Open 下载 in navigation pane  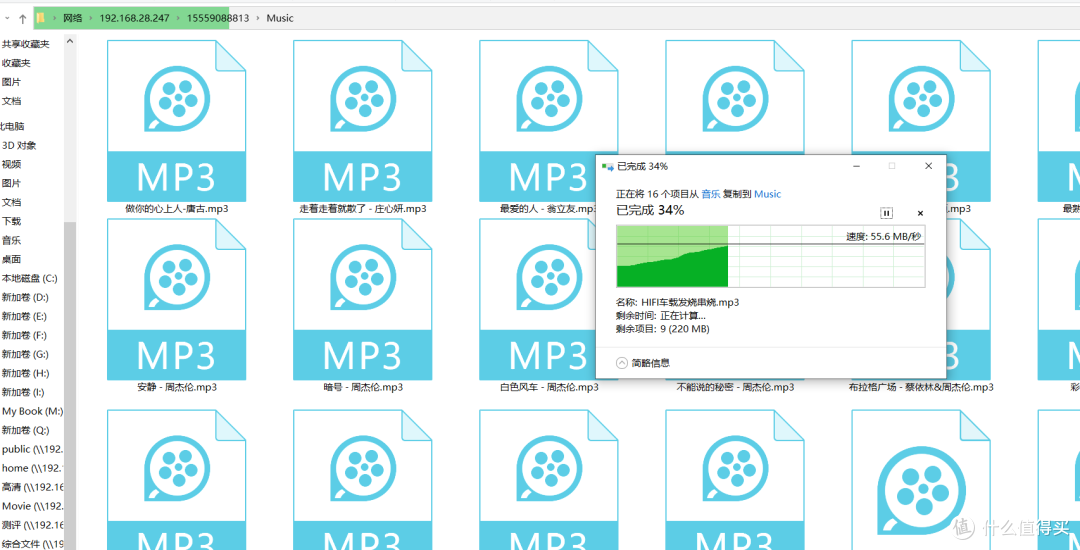[x=11, y=222]
